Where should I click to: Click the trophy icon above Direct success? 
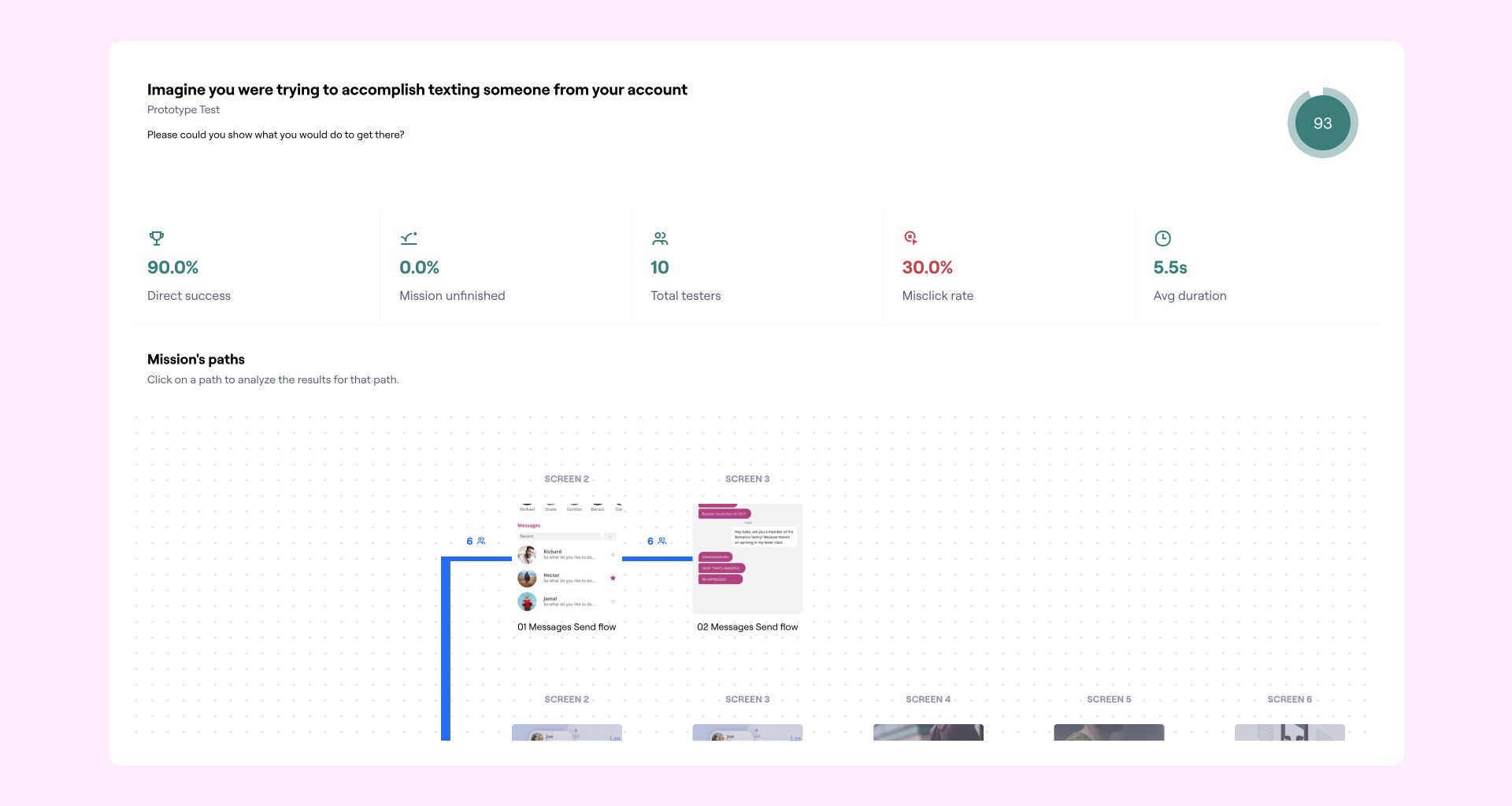coord(157,238)
